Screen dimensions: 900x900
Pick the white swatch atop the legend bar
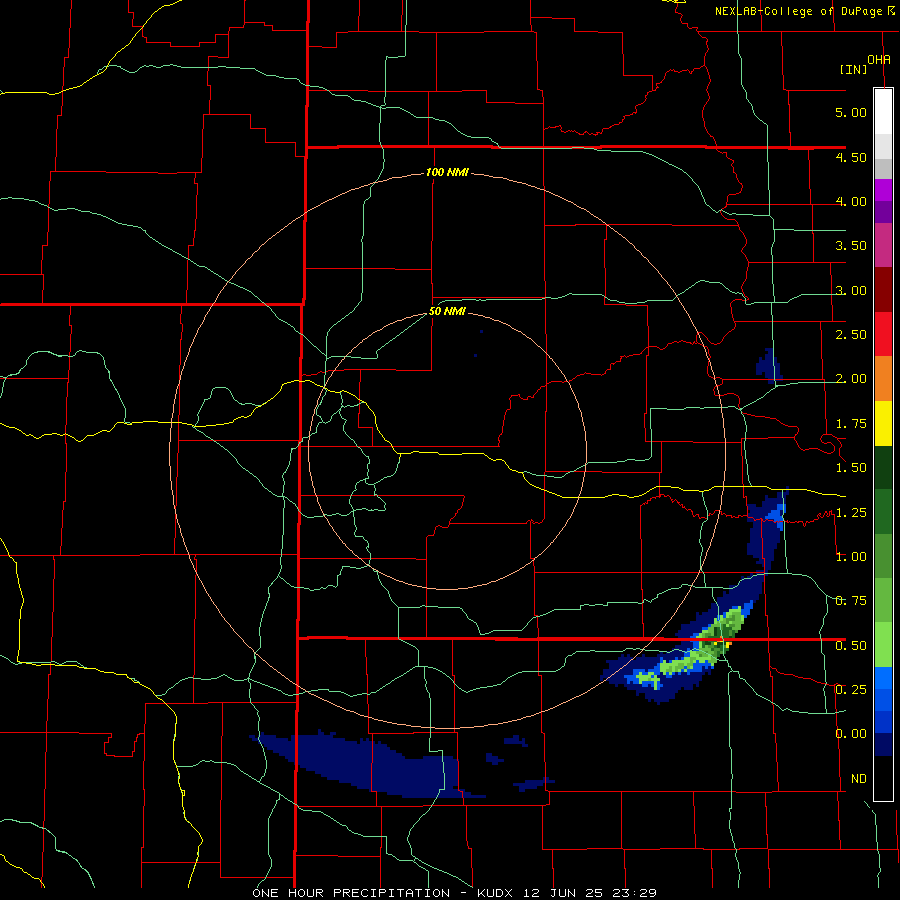coord(883,111)
